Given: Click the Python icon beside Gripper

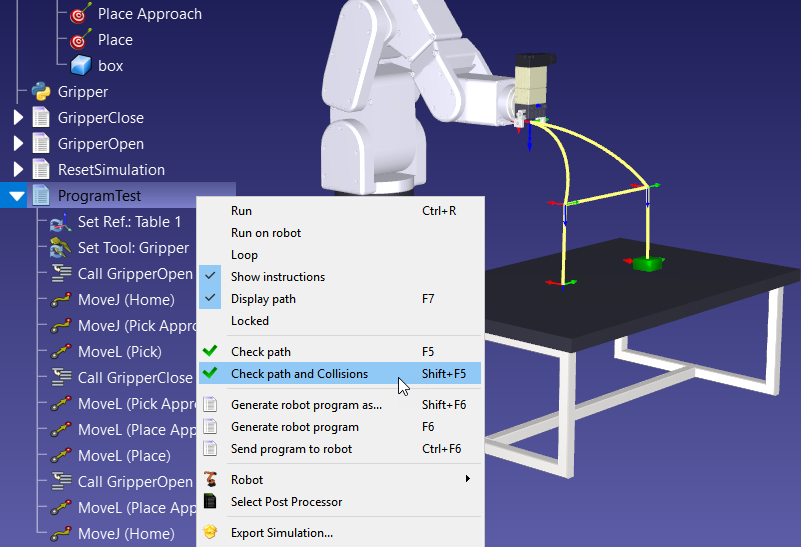Looking at the screenshot, I should tap(41, 92).
